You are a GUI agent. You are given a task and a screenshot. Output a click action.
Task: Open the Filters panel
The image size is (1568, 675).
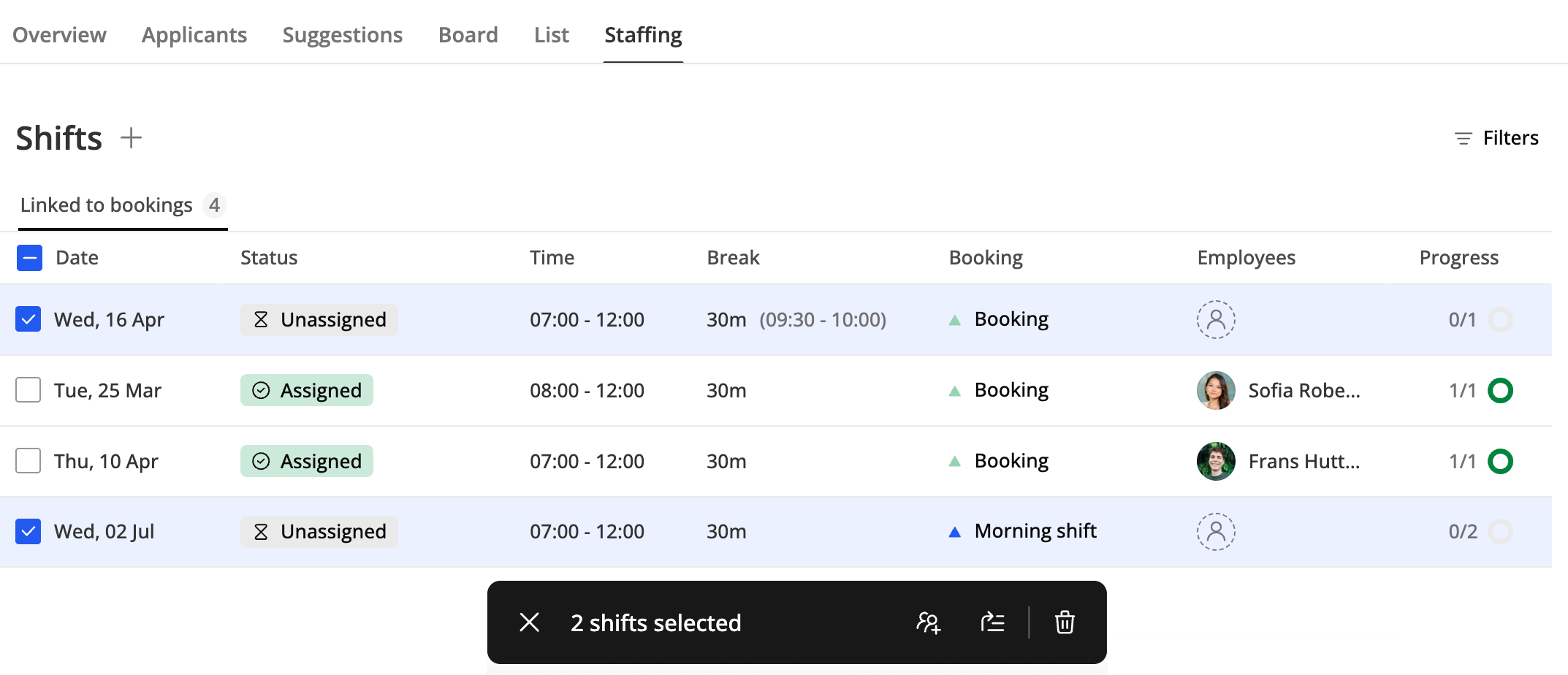point(1496,138)
